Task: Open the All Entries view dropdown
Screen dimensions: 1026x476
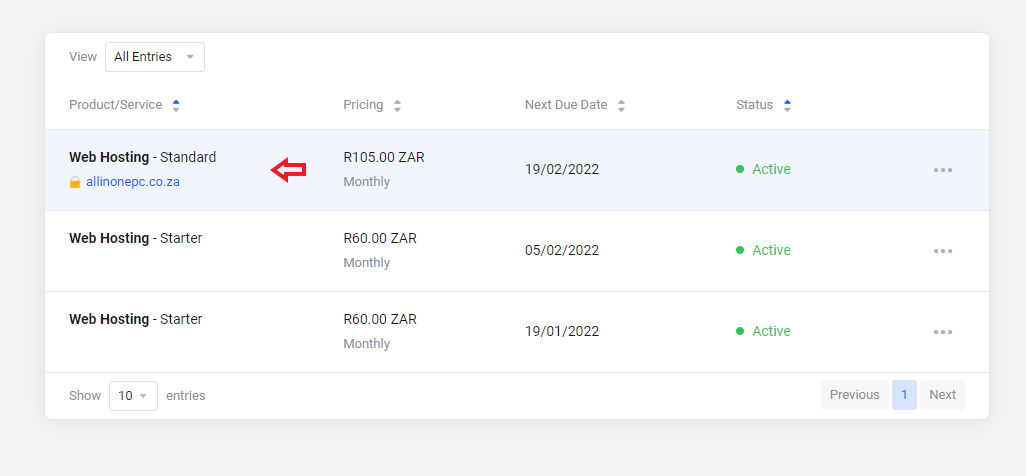Action: point(154,57)
